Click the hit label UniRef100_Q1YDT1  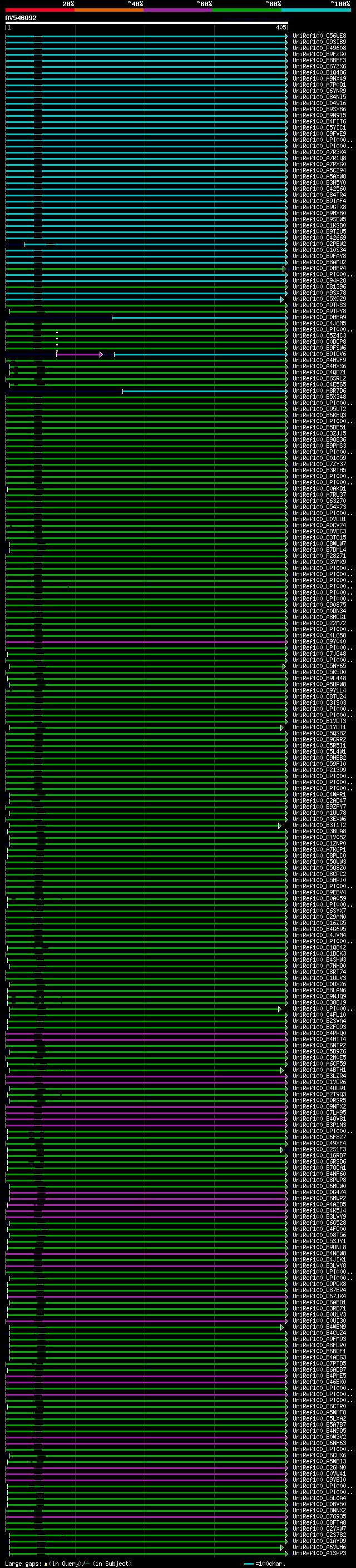point(319,728)
